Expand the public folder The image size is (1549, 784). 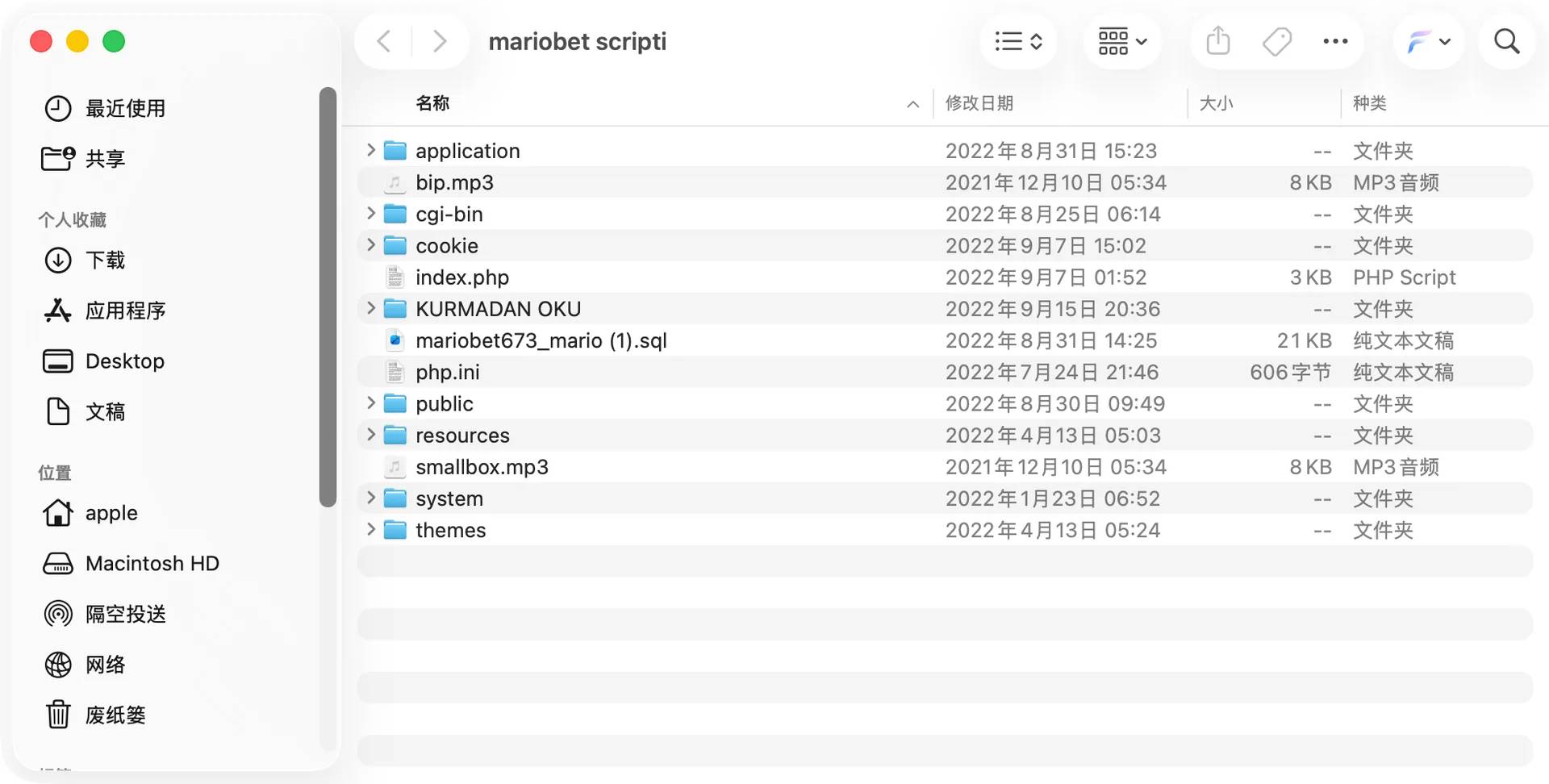pyautogui.click(x=371, y=402)
